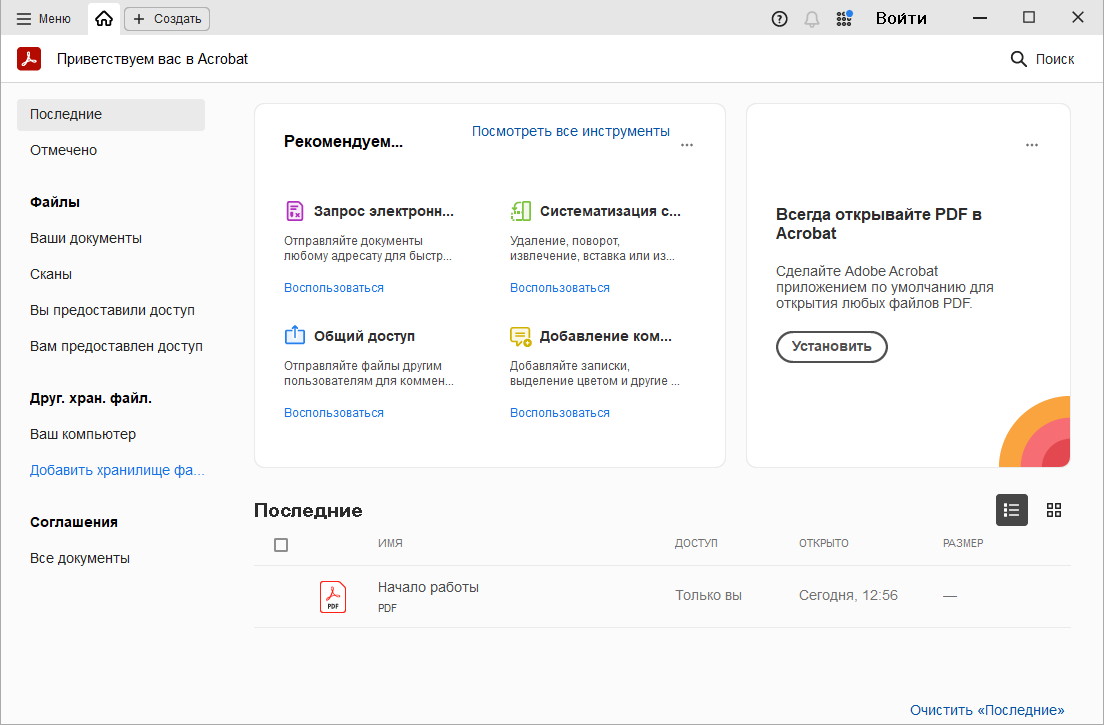Image resolution: width=1104 pixels, height=725 pixels.
Task: Click Воспользоваться under Систематизация
Action: (x=560, y=287)
